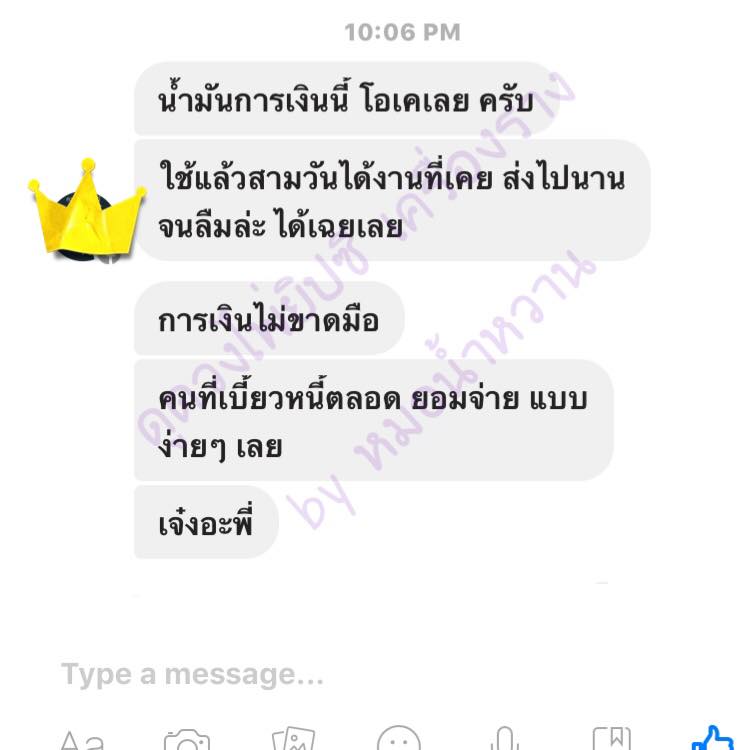The image size is (750, 750).
Task: Click the ได้เฉยเลย text in the second bubble
Action: pyautogui.click(x=340, y=226)
